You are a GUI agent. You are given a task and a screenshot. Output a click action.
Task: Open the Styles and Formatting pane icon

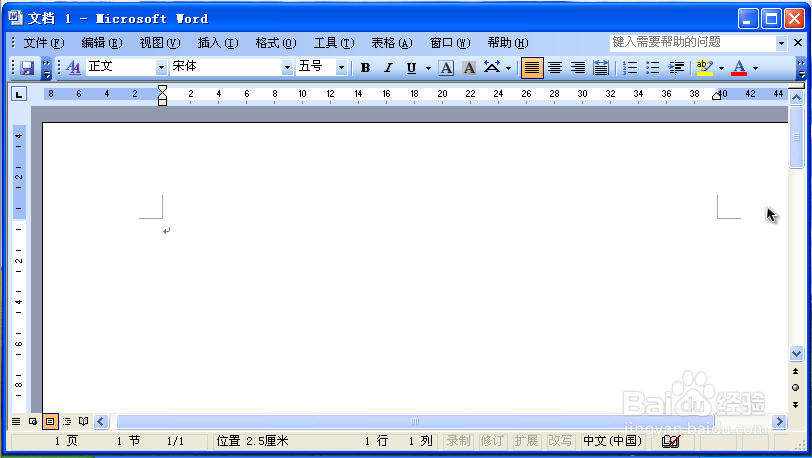(74, 67)
